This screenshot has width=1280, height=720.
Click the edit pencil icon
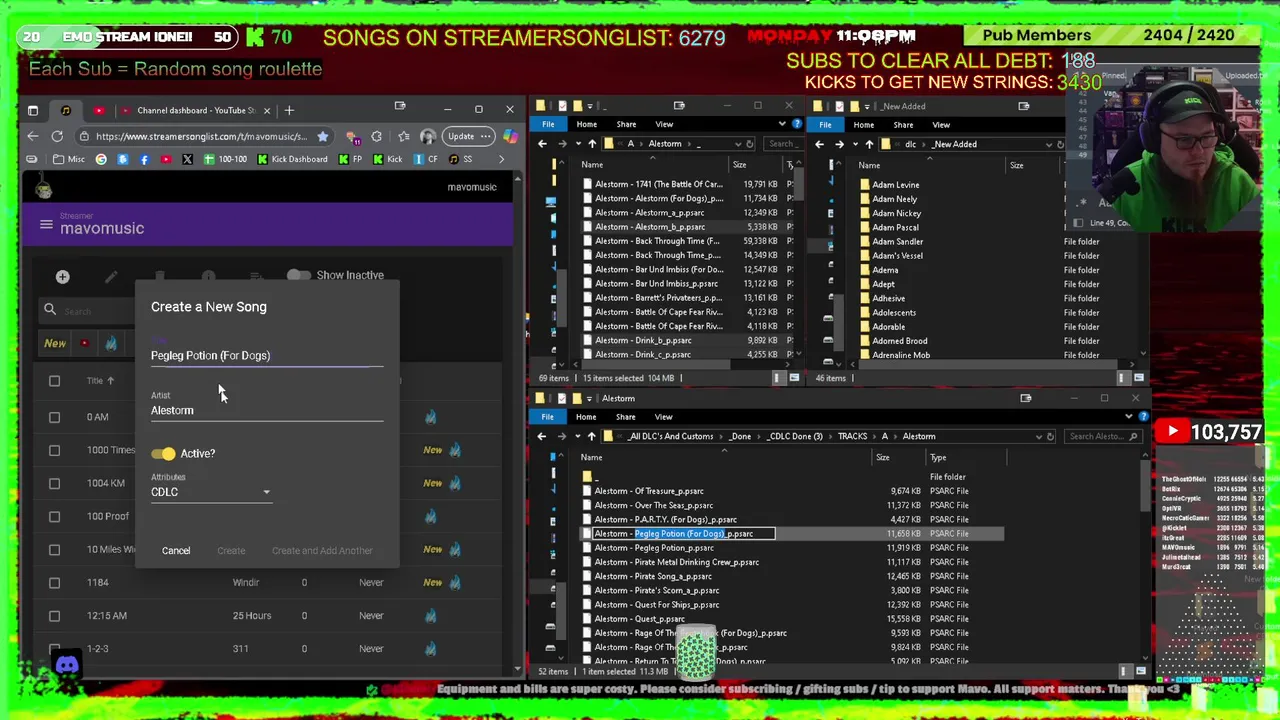tap(111, 276)
